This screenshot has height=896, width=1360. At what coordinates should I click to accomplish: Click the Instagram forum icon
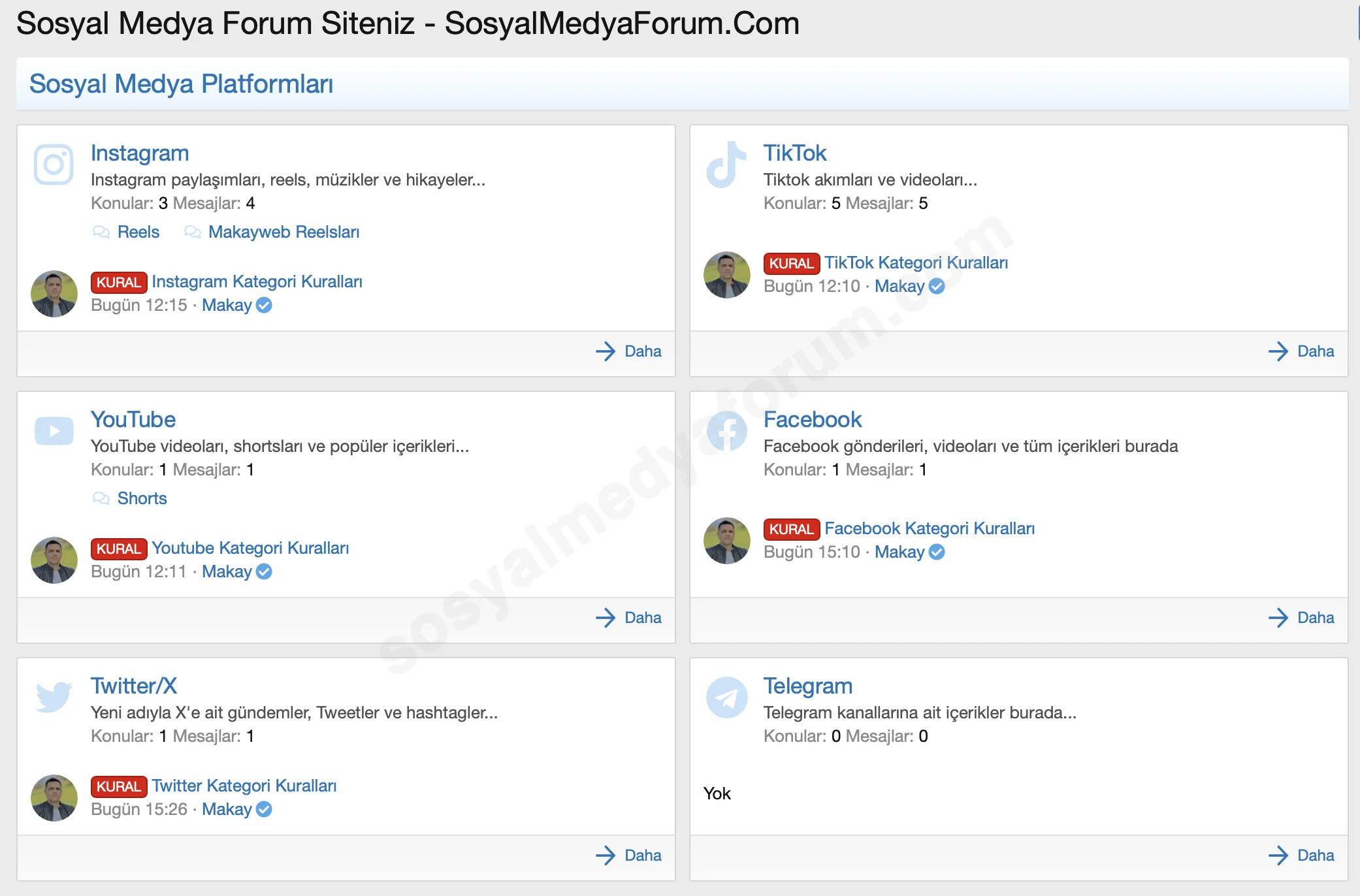pos(54,165)
